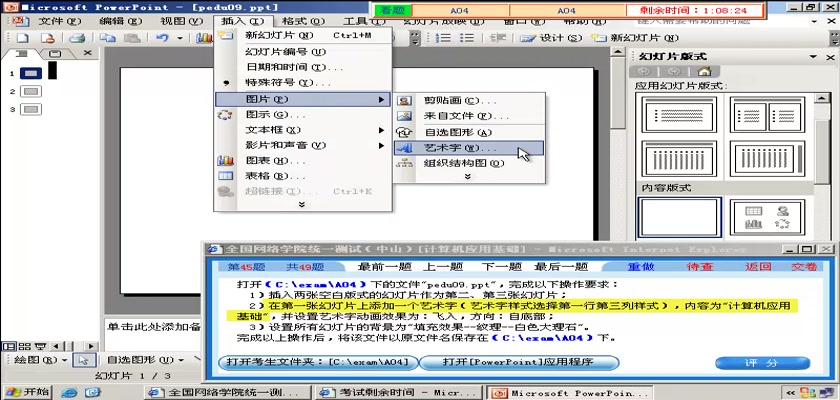Click the 开始 Start button on taskbar

(27, 393)
